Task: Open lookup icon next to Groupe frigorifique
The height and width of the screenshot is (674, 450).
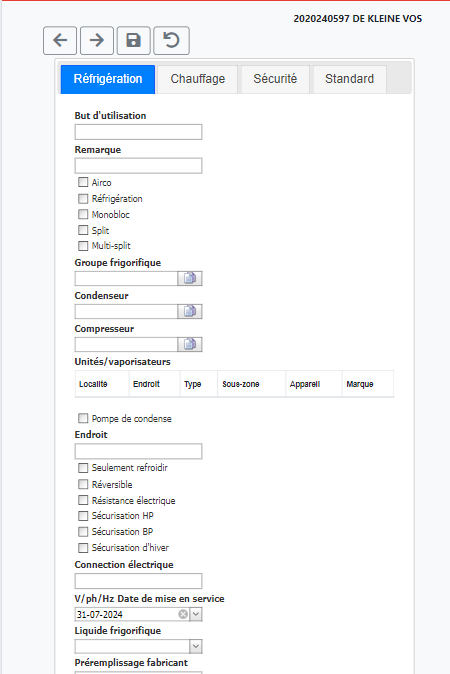Action: [x=190, y=279]
